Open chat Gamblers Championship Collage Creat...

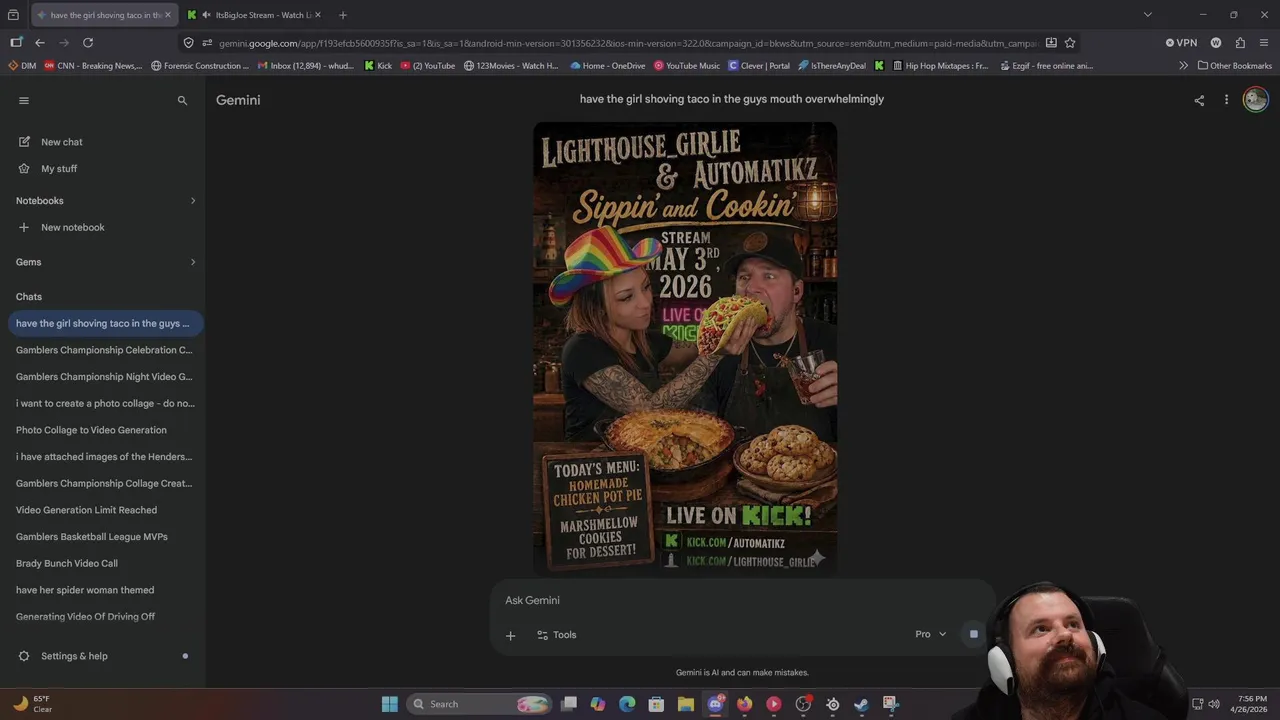104,483
